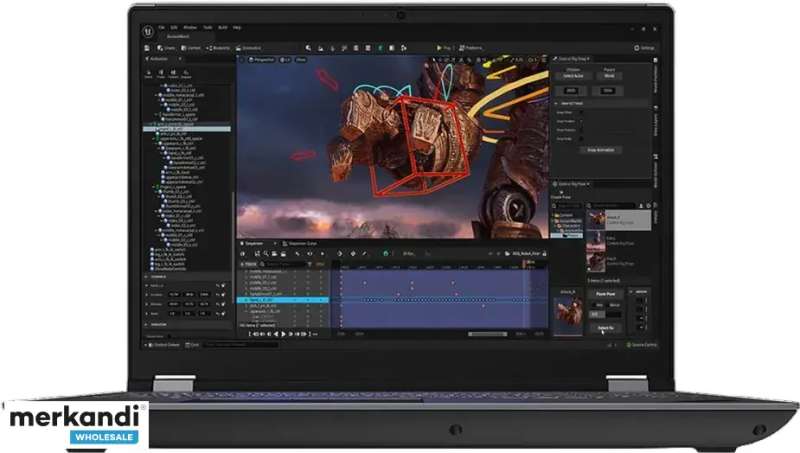
Task: Open Source Control in the status bar
Action: click(641, 345)
